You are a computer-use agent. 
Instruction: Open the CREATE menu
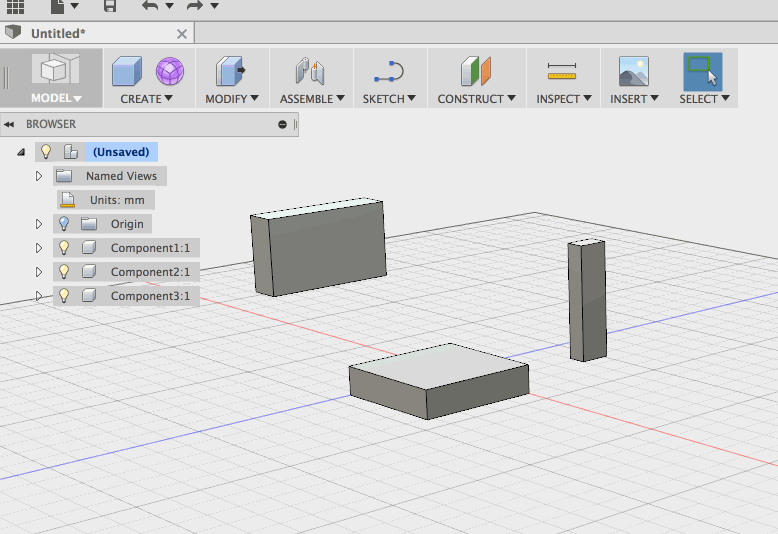pyautogui.click(x=146, y=99)
